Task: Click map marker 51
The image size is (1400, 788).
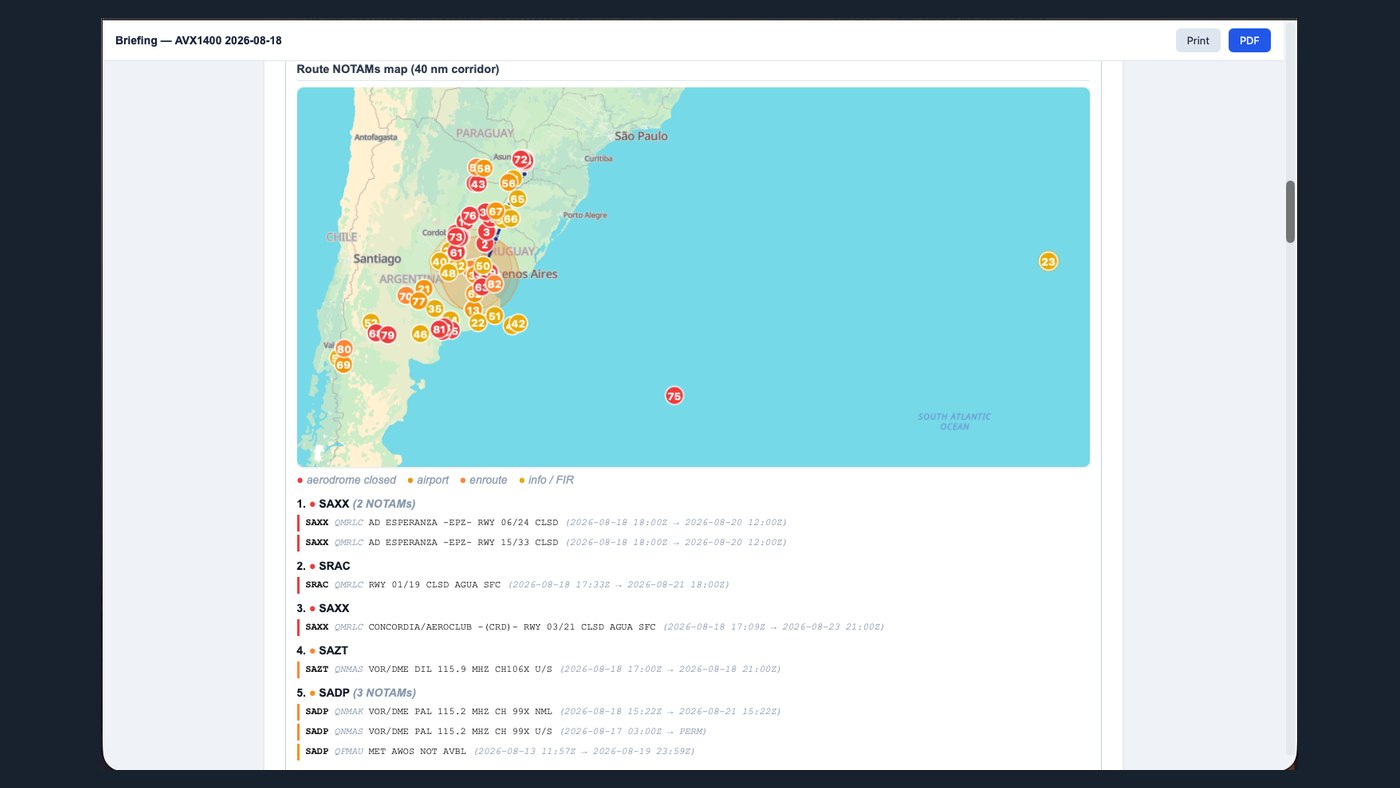Action: [494, 316]
